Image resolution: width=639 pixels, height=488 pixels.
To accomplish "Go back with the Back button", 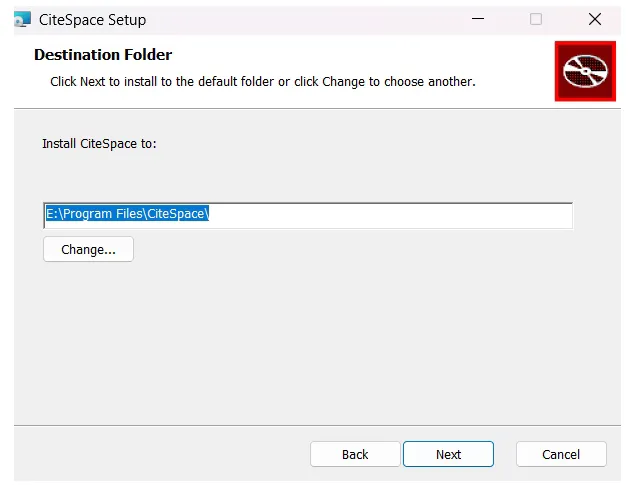I will pos(355,454).
